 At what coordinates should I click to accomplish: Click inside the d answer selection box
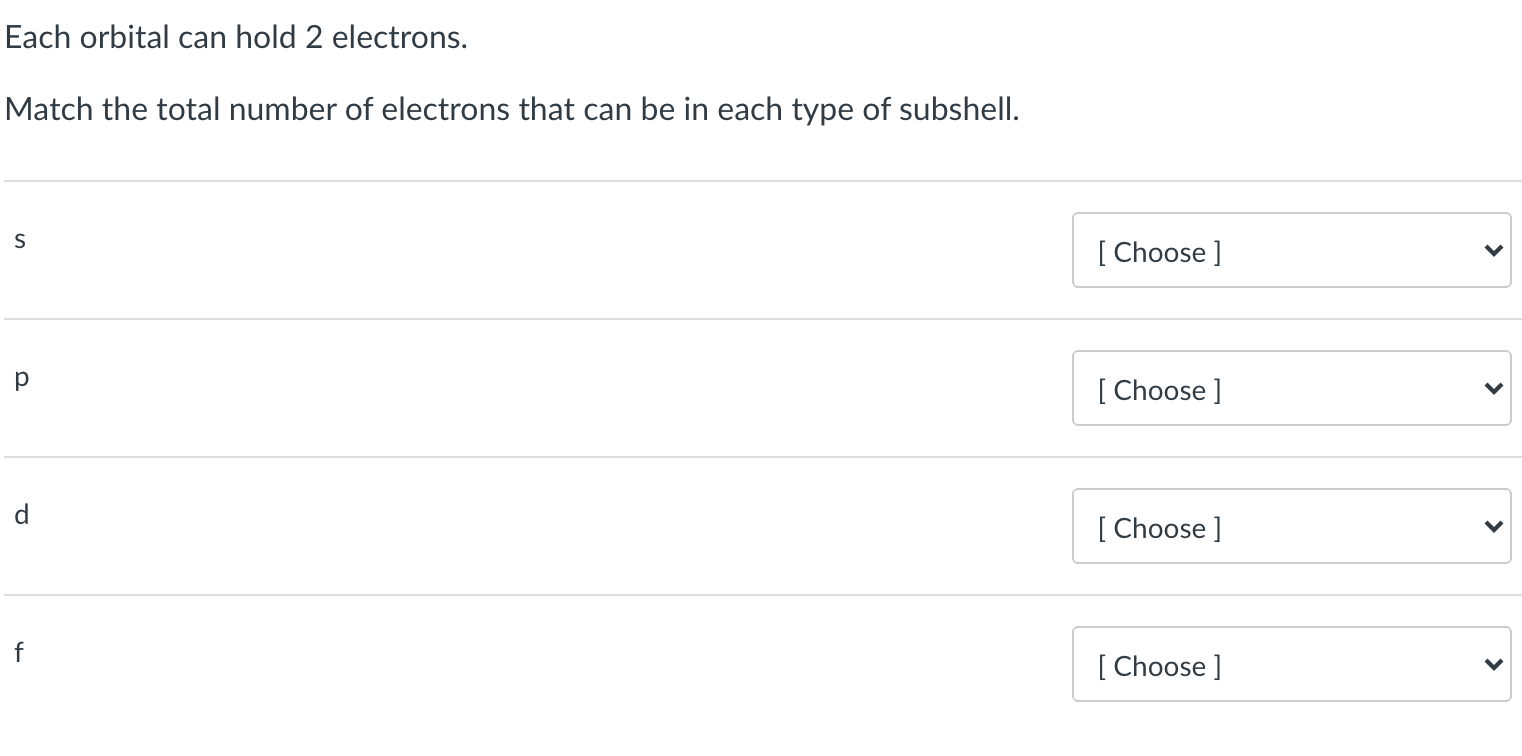coord(1250,528)
